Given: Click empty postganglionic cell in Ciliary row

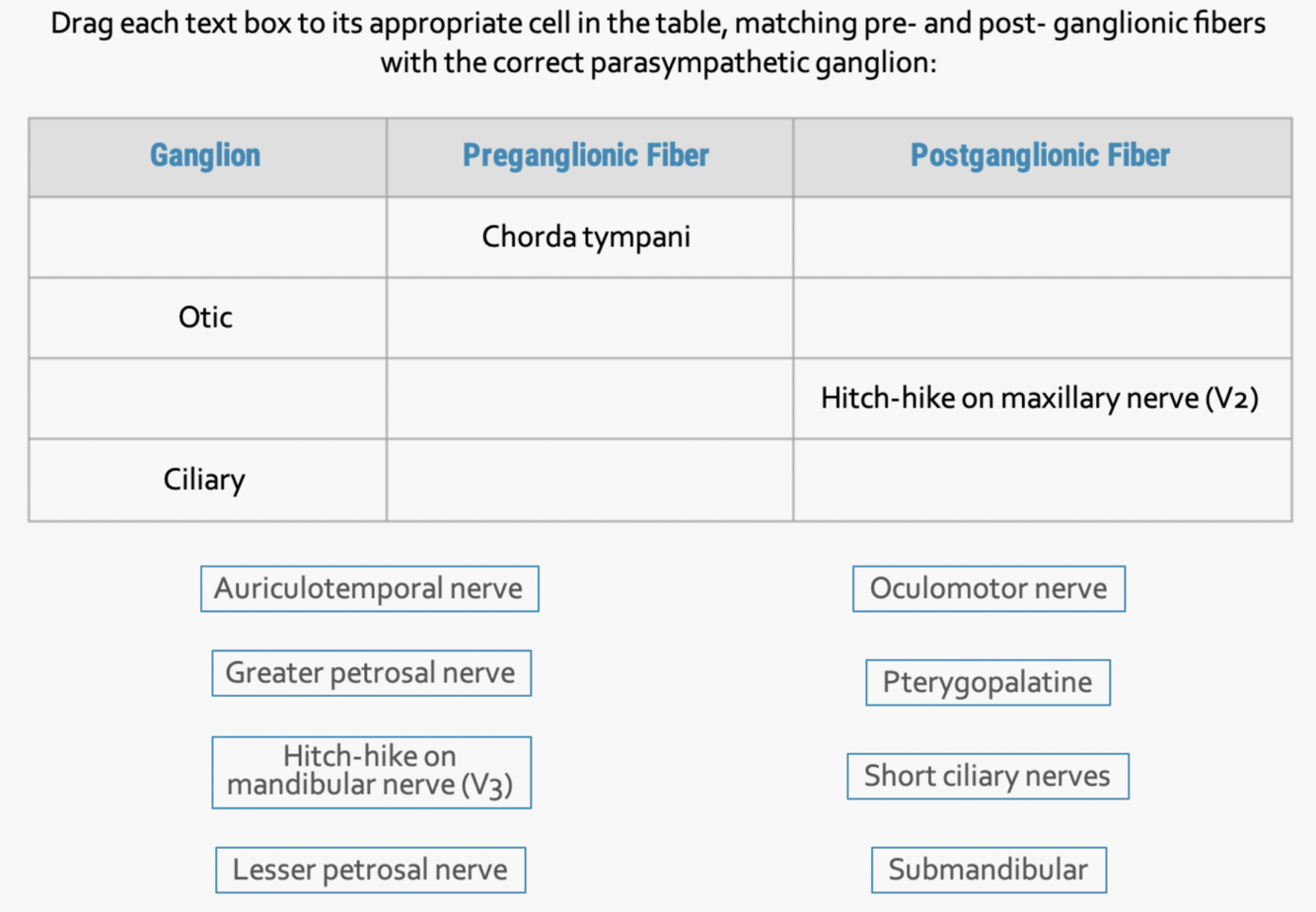Looking at the screenshot, I should [x=1042, y=480].
